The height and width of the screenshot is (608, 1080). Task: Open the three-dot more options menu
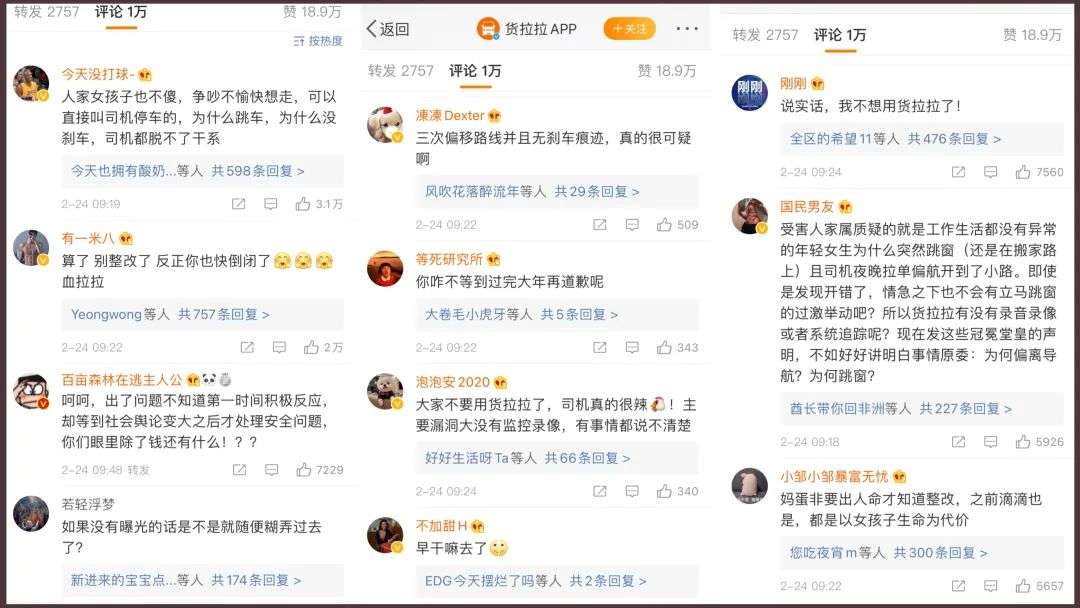click(x=687, y=29)
